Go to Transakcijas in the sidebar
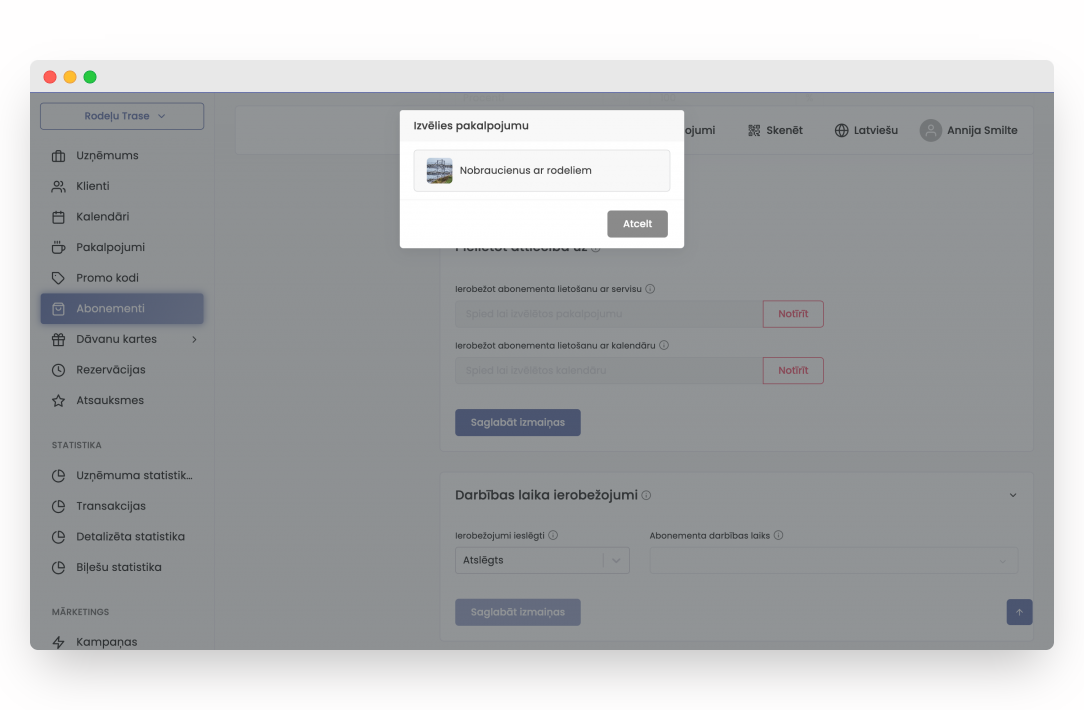Image resolution: width=1084 pixels, height=710 pixels. click(x=110, y=506)
